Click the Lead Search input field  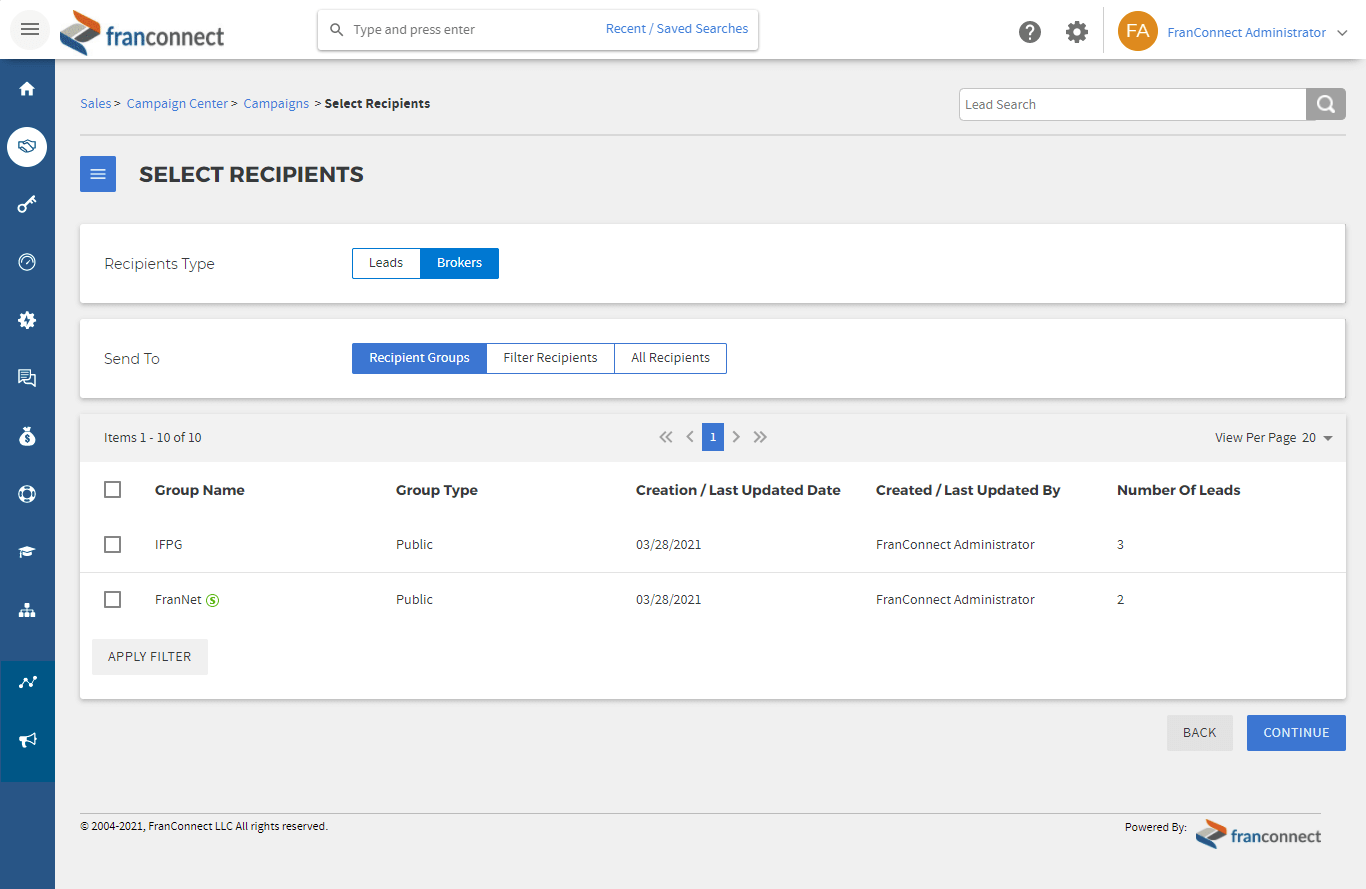(x=1132, y=104)
